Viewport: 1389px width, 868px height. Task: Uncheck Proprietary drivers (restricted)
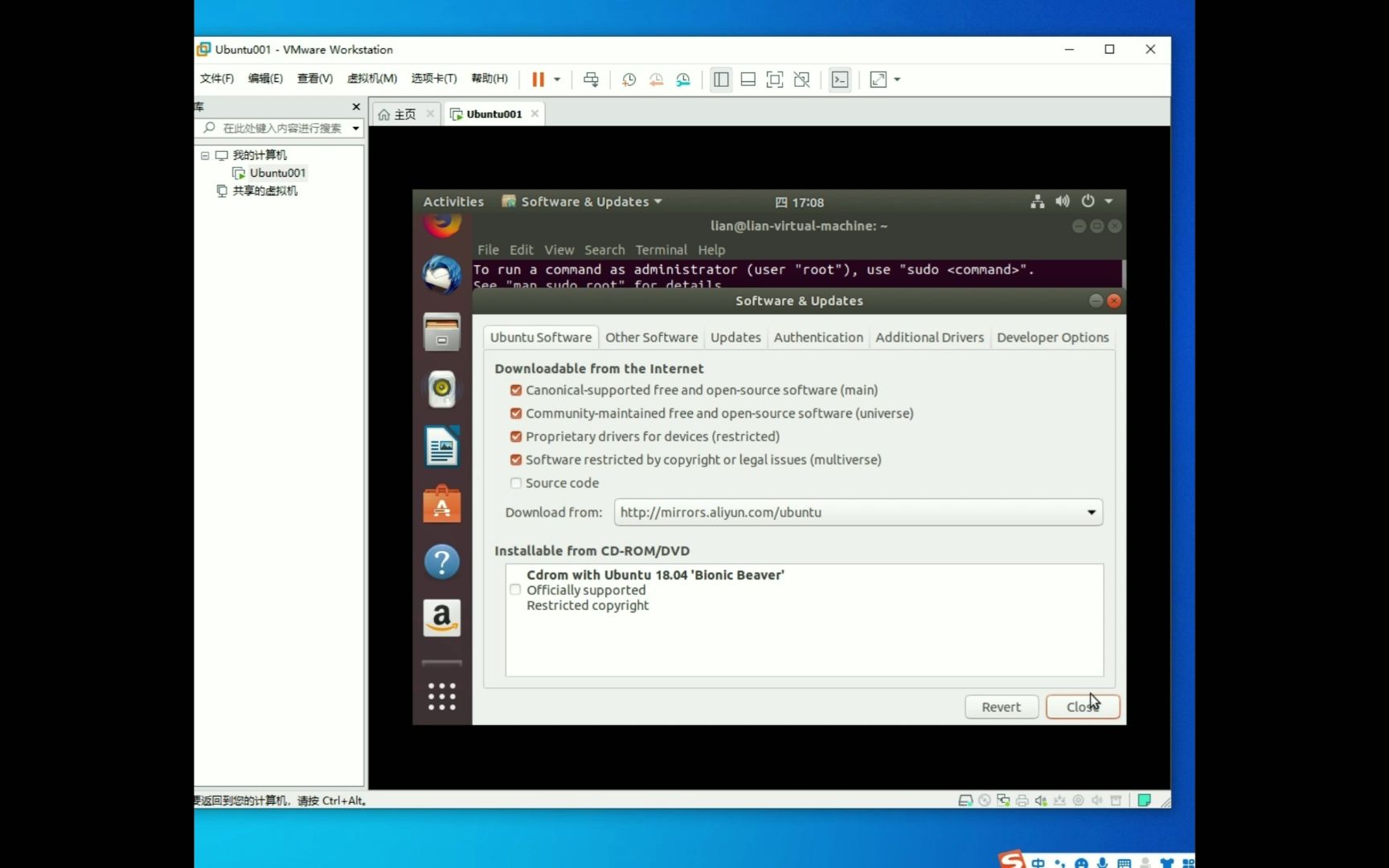click(516, 437)
